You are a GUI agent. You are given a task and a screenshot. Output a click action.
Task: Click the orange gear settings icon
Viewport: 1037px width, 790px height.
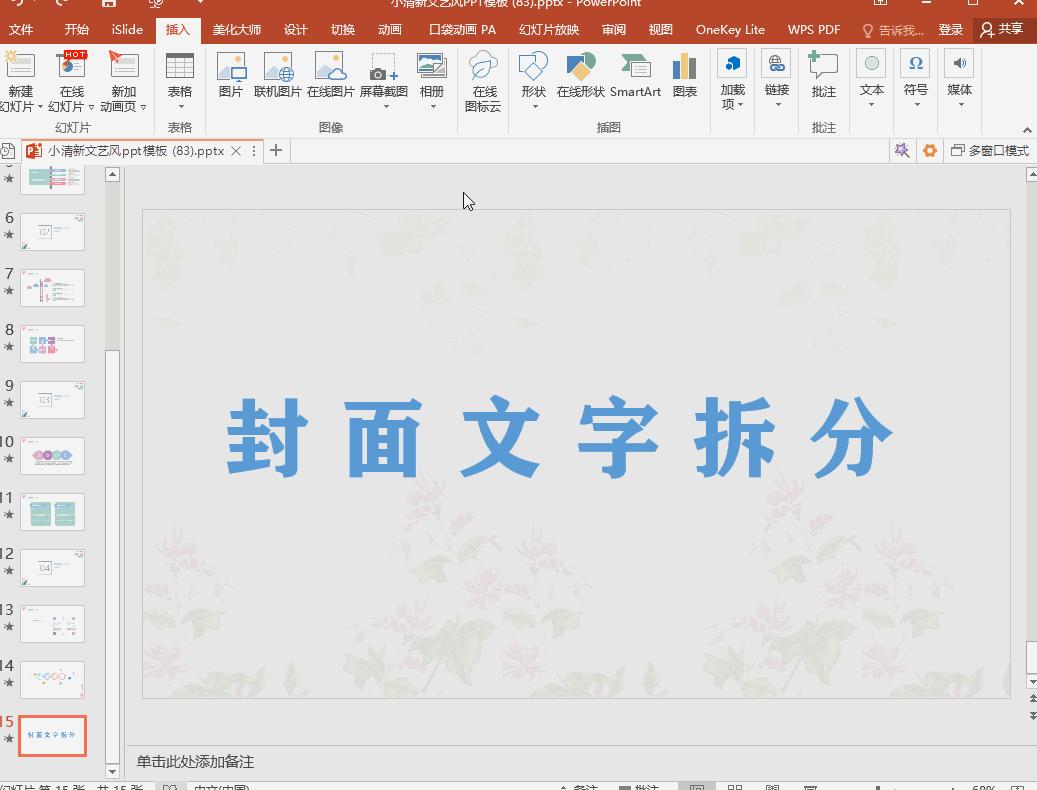click(x=929, y=149)
